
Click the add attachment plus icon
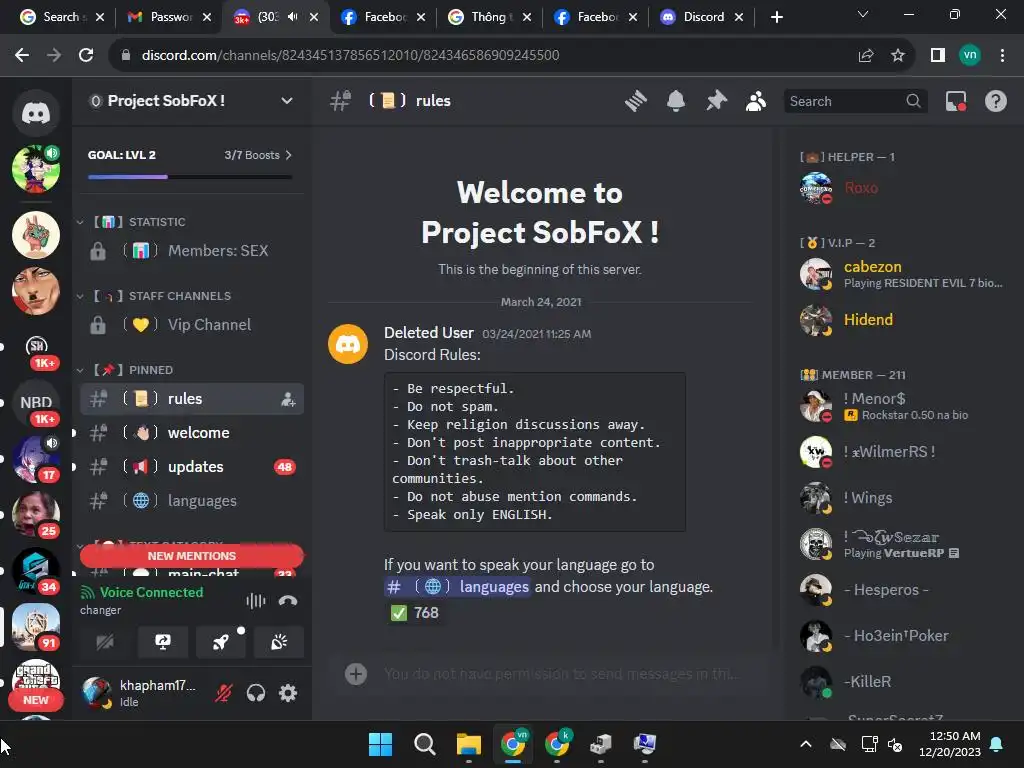356,674
